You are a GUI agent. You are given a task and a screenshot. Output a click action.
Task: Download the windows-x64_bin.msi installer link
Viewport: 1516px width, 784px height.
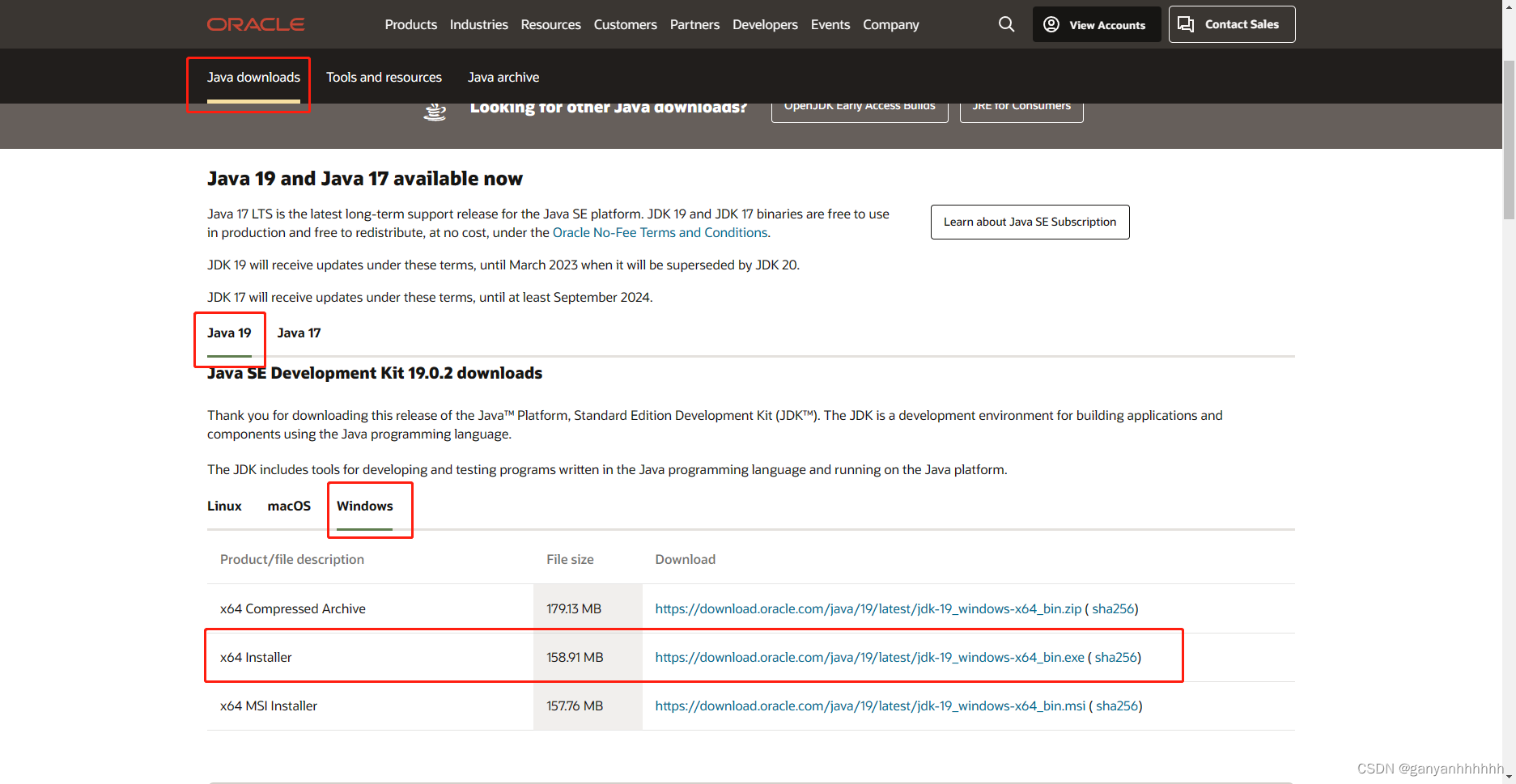870,706
